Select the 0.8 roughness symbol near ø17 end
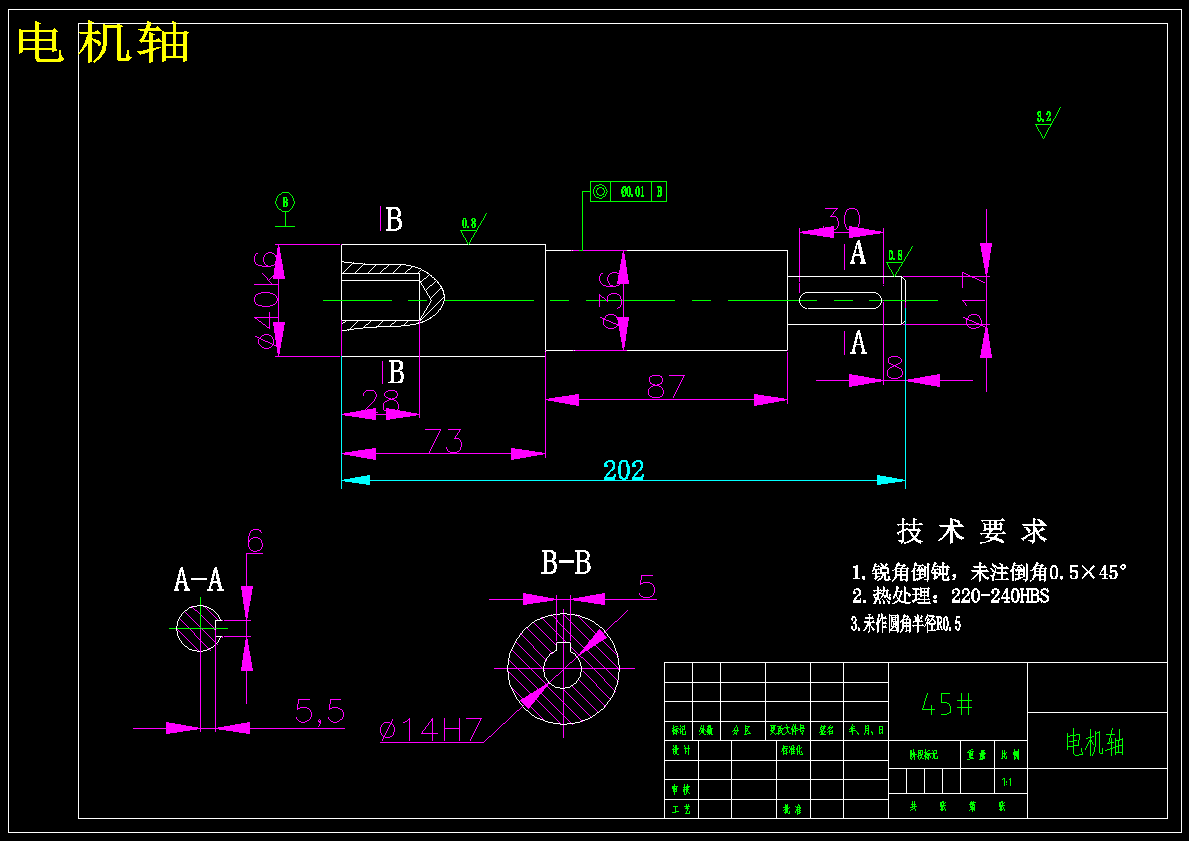Screen dimensions: 1189x841 [898, 262]
